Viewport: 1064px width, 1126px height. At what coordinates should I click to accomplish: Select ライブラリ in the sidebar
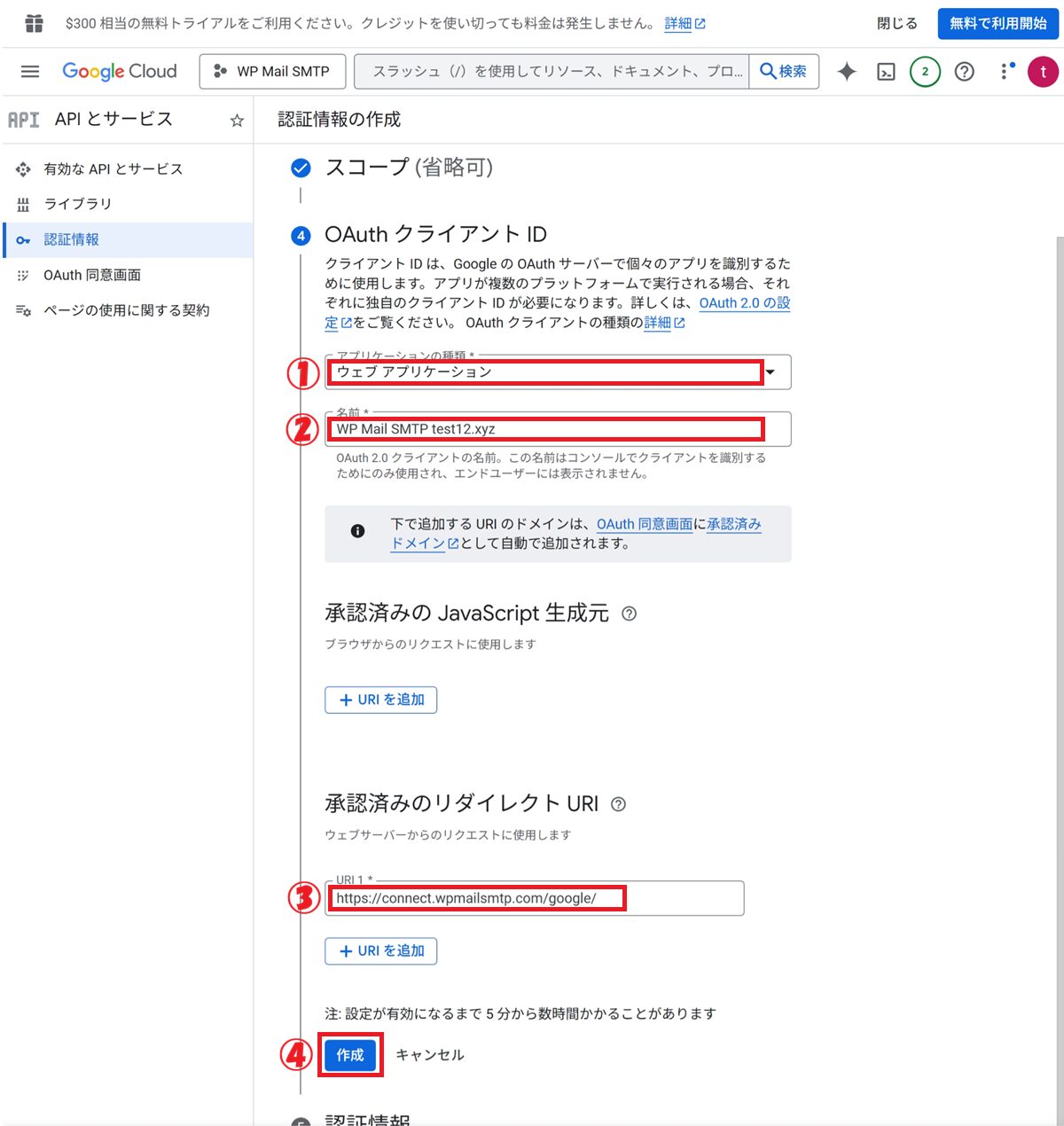[x=78, y=204]
